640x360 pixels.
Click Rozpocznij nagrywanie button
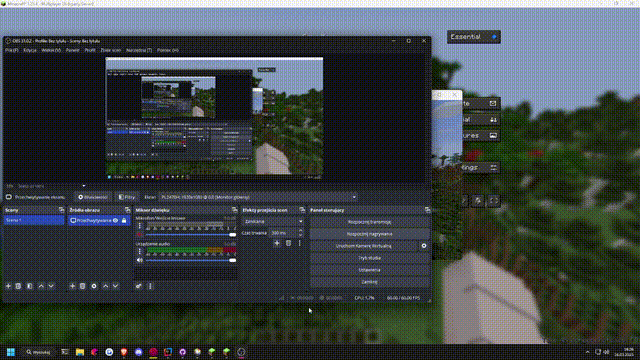coord(369,234)
